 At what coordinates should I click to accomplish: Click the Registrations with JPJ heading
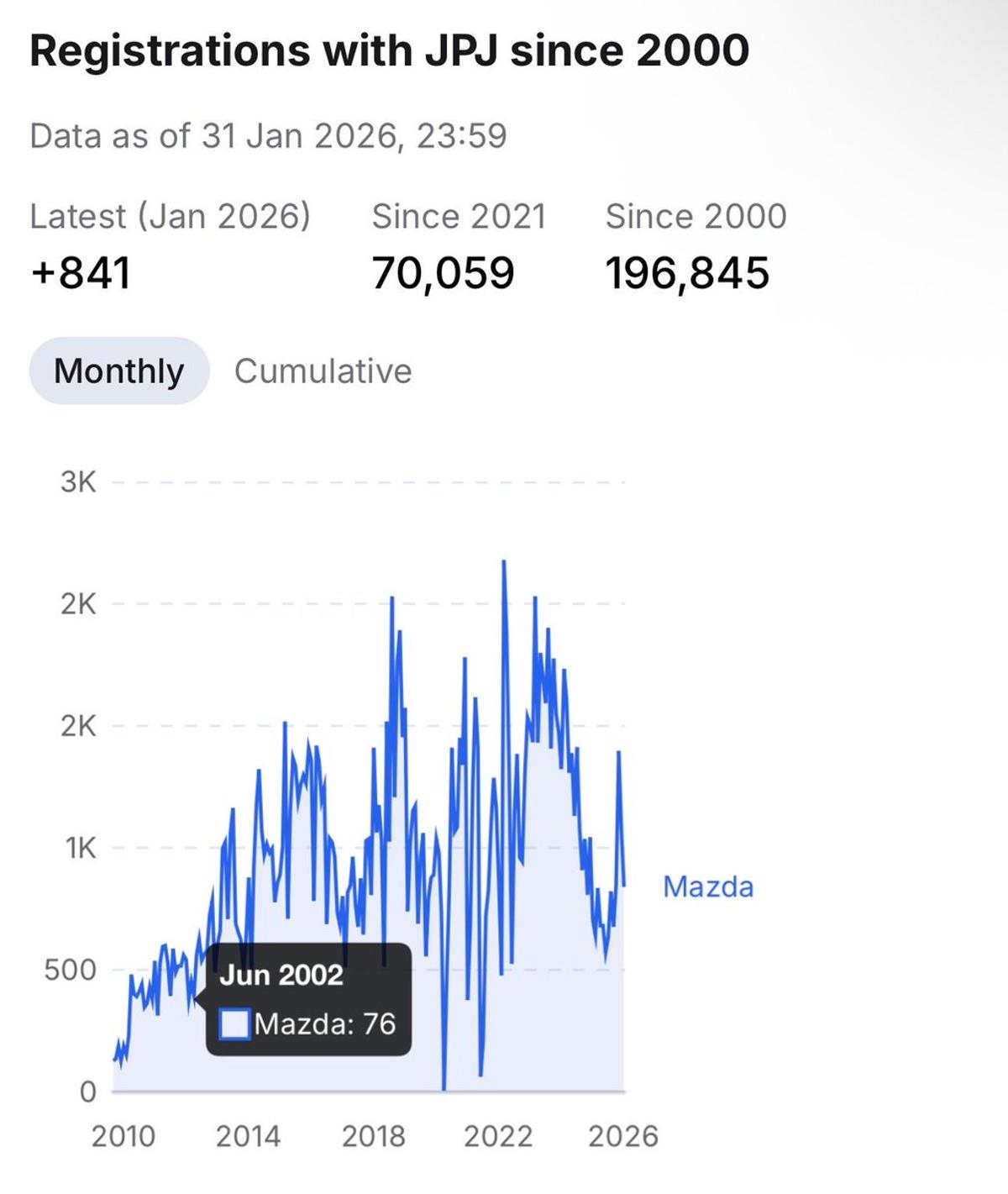point(389,50)
